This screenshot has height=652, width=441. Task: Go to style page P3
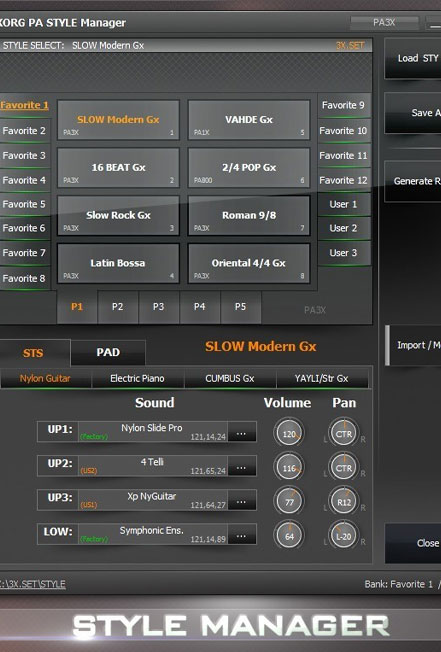point(158,306)
